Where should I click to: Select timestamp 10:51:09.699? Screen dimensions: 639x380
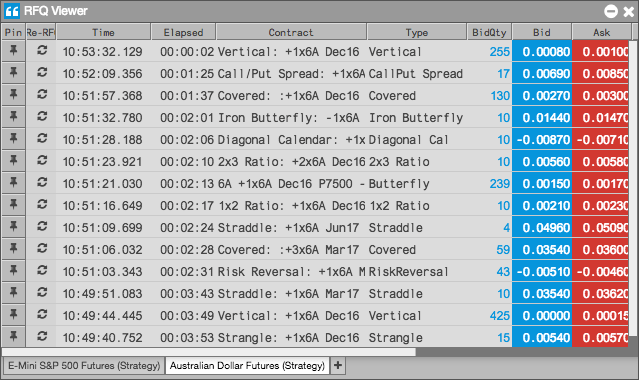(102, 228)
